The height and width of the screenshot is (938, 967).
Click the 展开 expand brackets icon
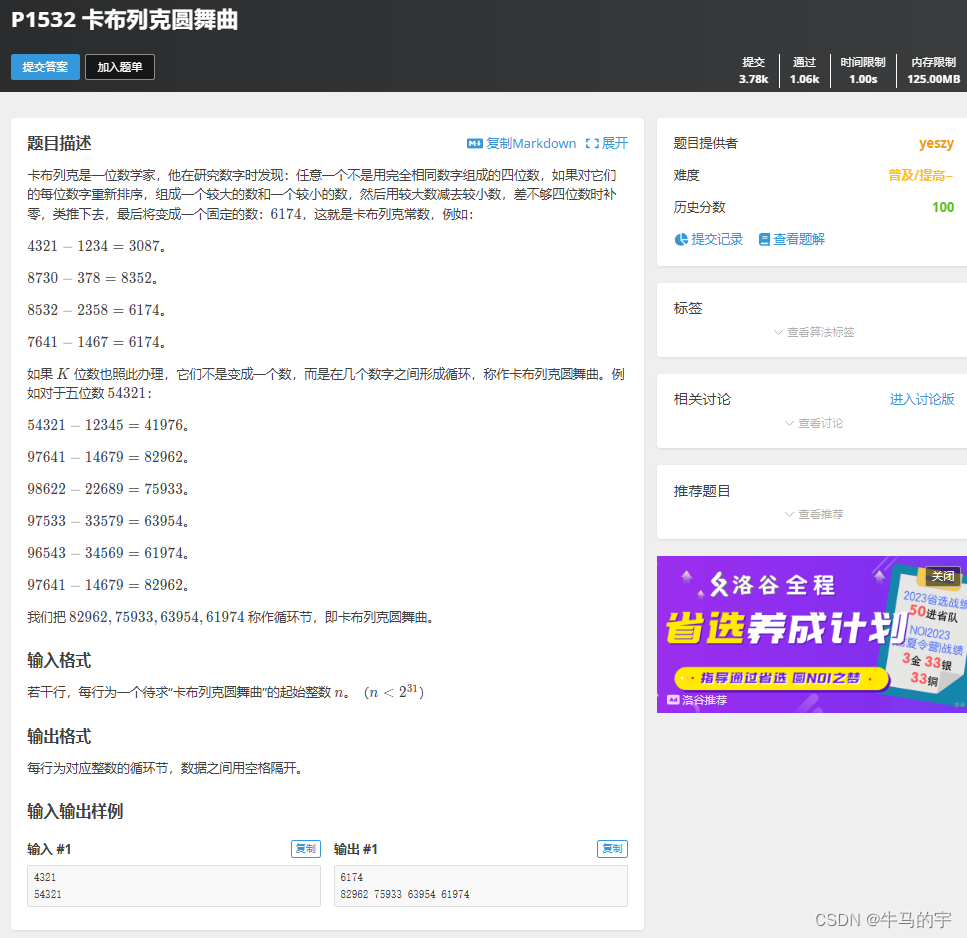click(592, 144)
